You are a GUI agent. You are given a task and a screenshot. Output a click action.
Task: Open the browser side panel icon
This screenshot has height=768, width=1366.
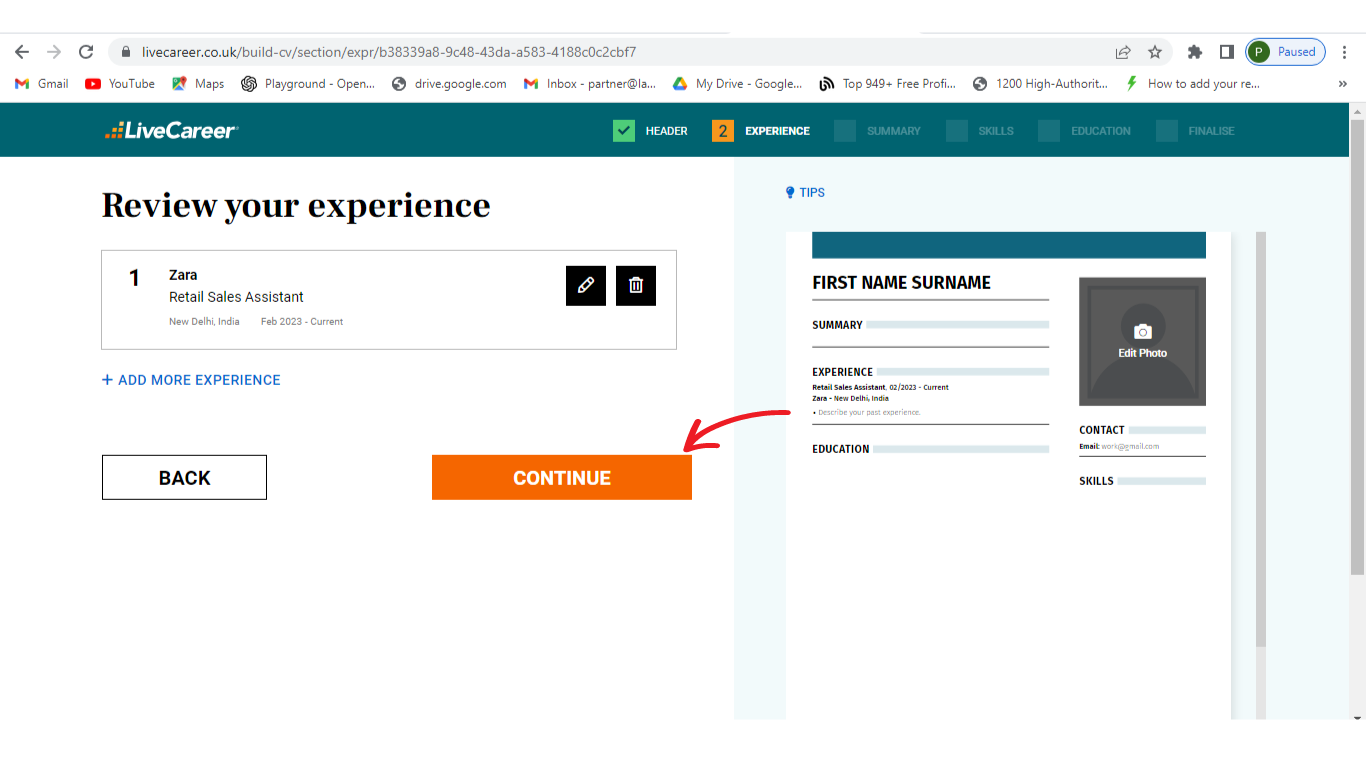[1226, 52]
